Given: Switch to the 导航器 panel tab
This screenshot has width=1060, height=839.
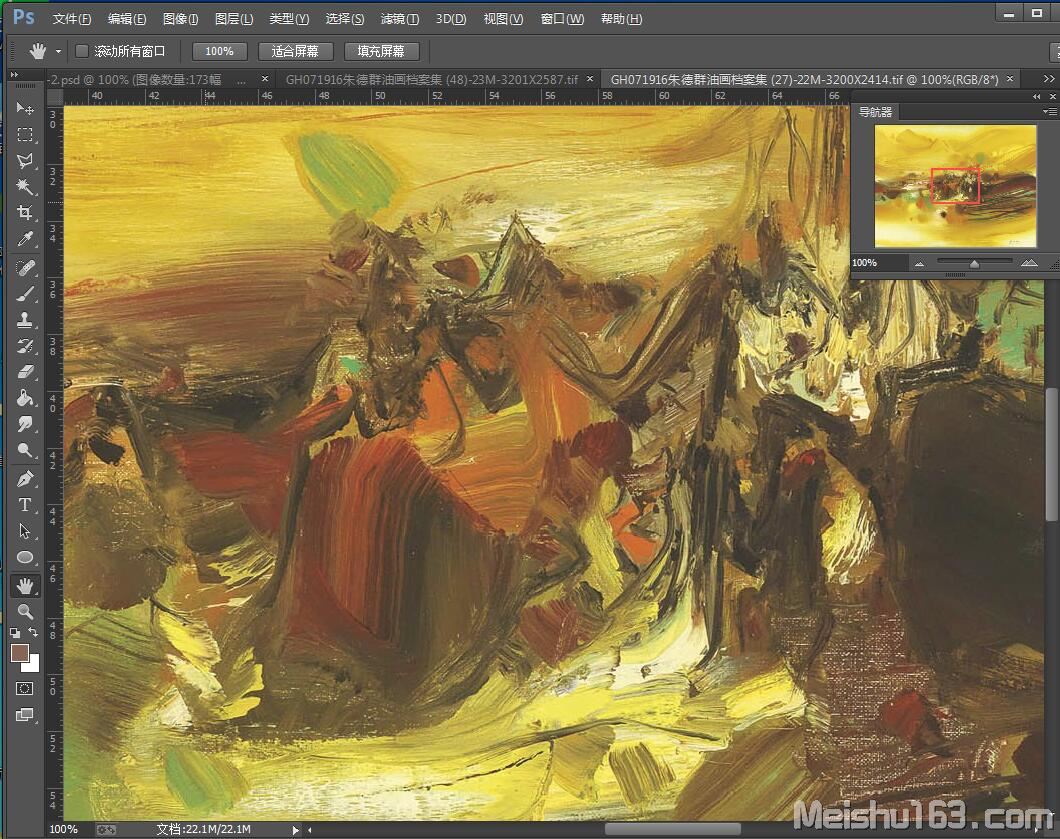Looking at the screenshot, I should click(x=875, y=112).
